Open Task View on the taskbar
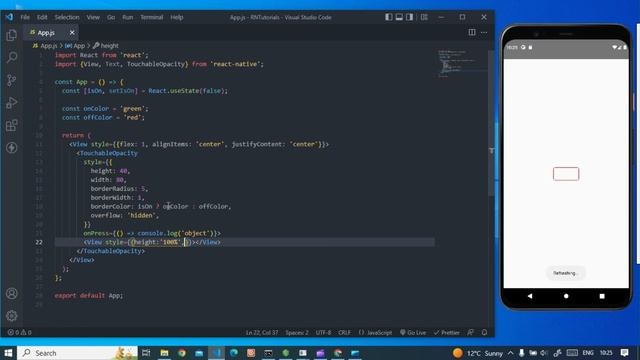This screenshot has height=360, width=640. coord(146,353)
